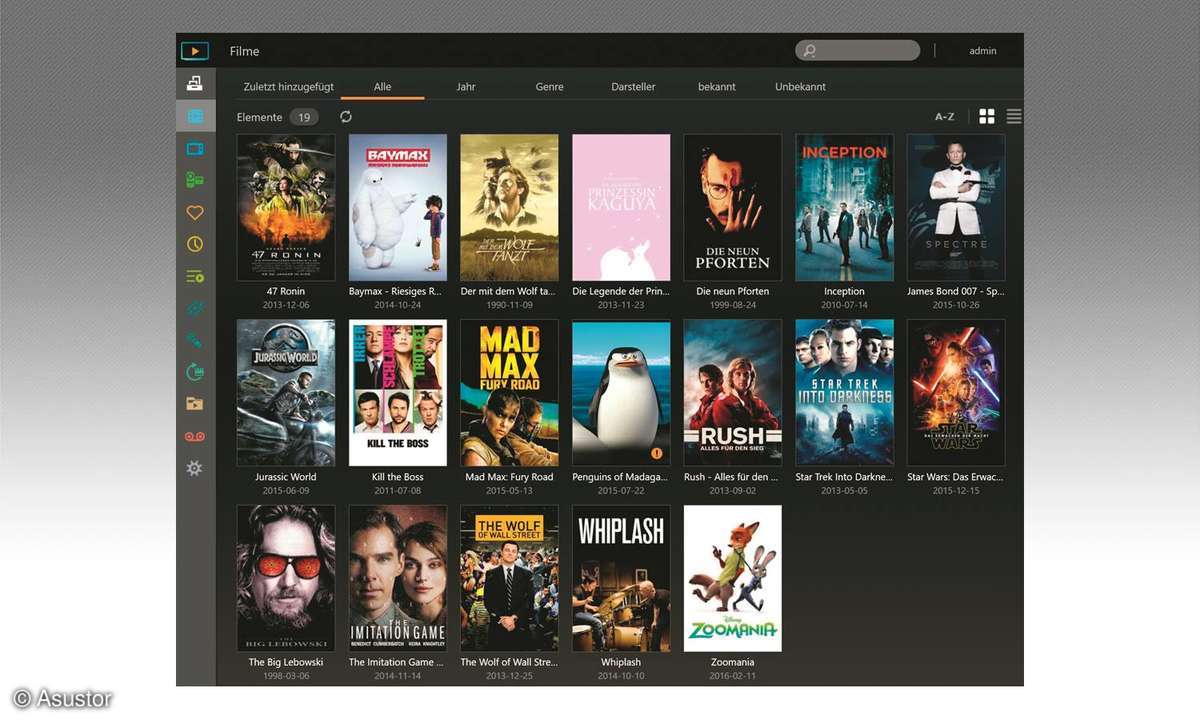
Task: Click the magnifier icon in search box
Action: 810,51
